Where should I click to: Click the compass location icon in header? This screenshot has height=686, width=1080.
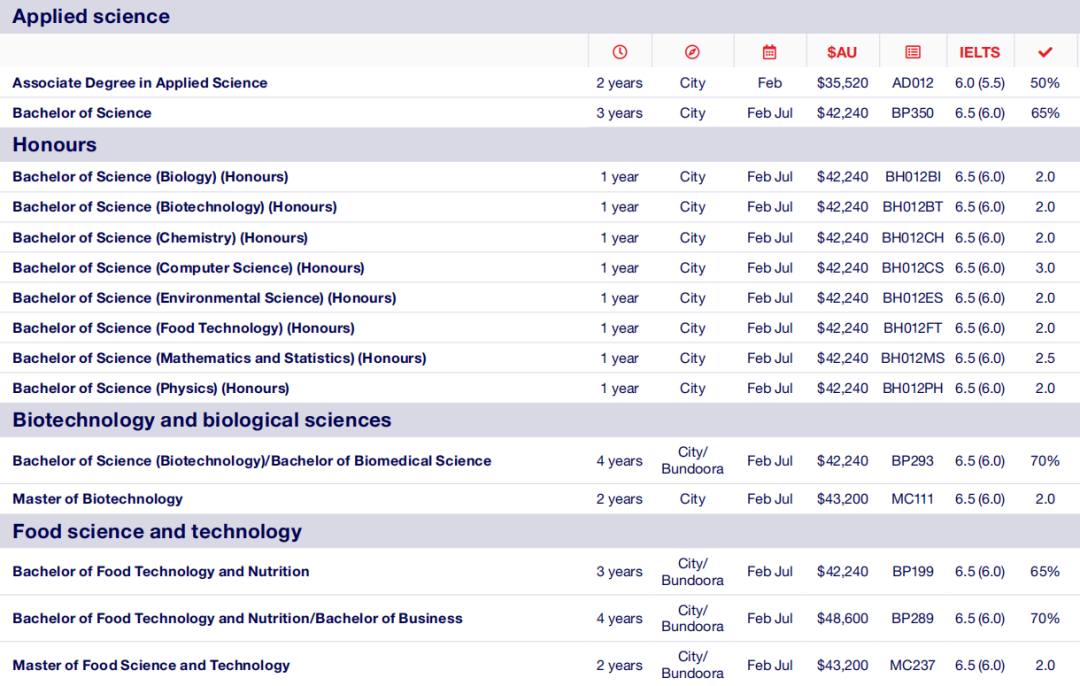click(692, 52)
